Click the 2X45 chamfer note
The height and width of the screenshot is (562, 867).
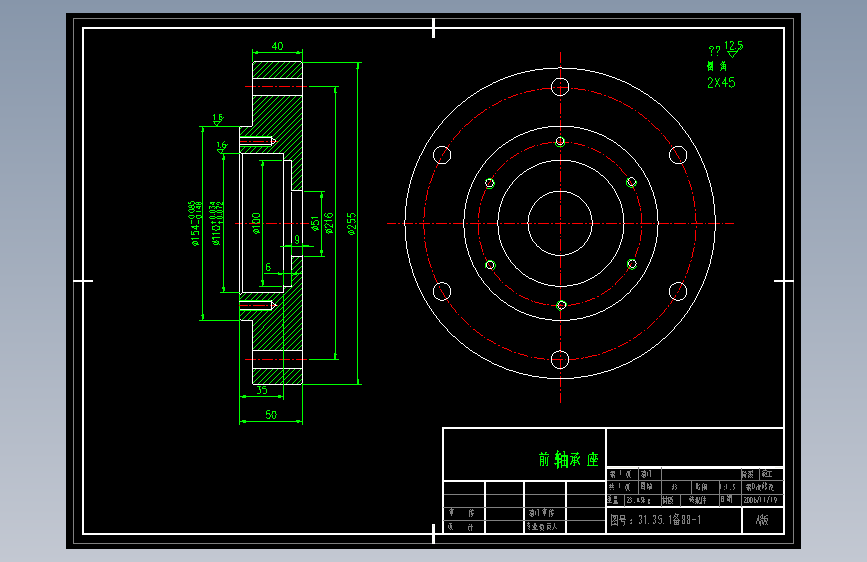[x=721, y=83]
